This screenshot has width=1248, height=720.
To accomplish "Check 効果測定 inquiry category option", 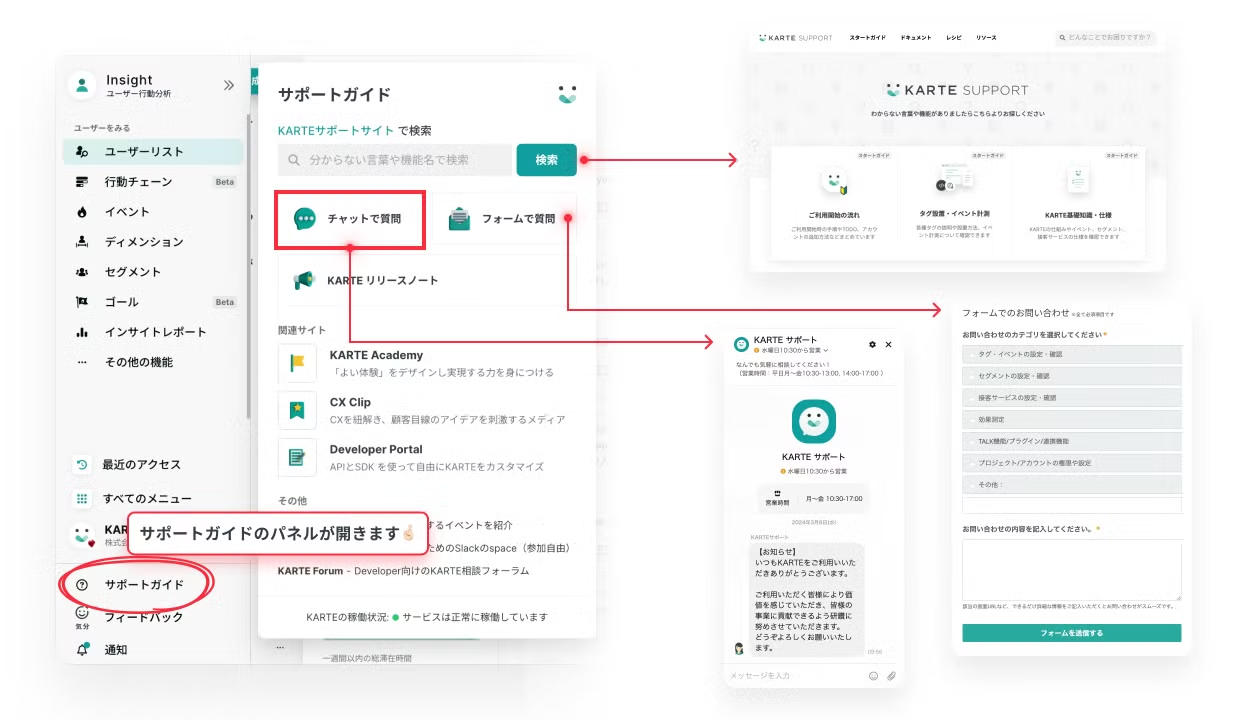I will tap(1072, 420).
